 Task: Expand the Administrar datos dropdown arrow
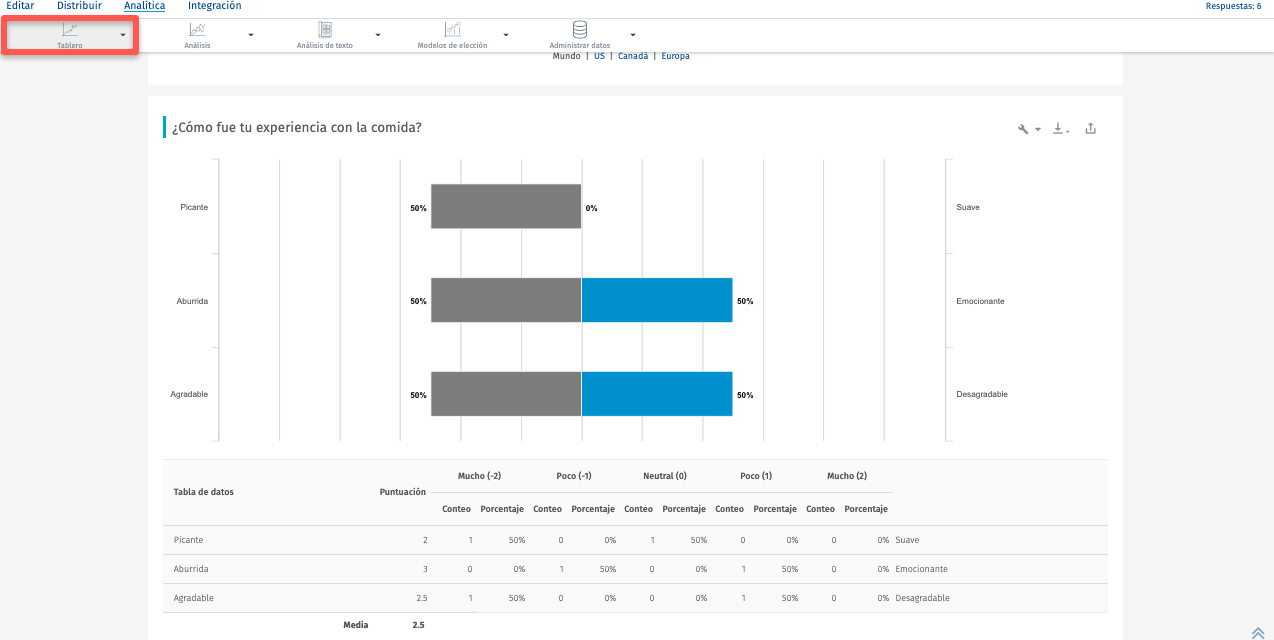[x=633, y=35]
